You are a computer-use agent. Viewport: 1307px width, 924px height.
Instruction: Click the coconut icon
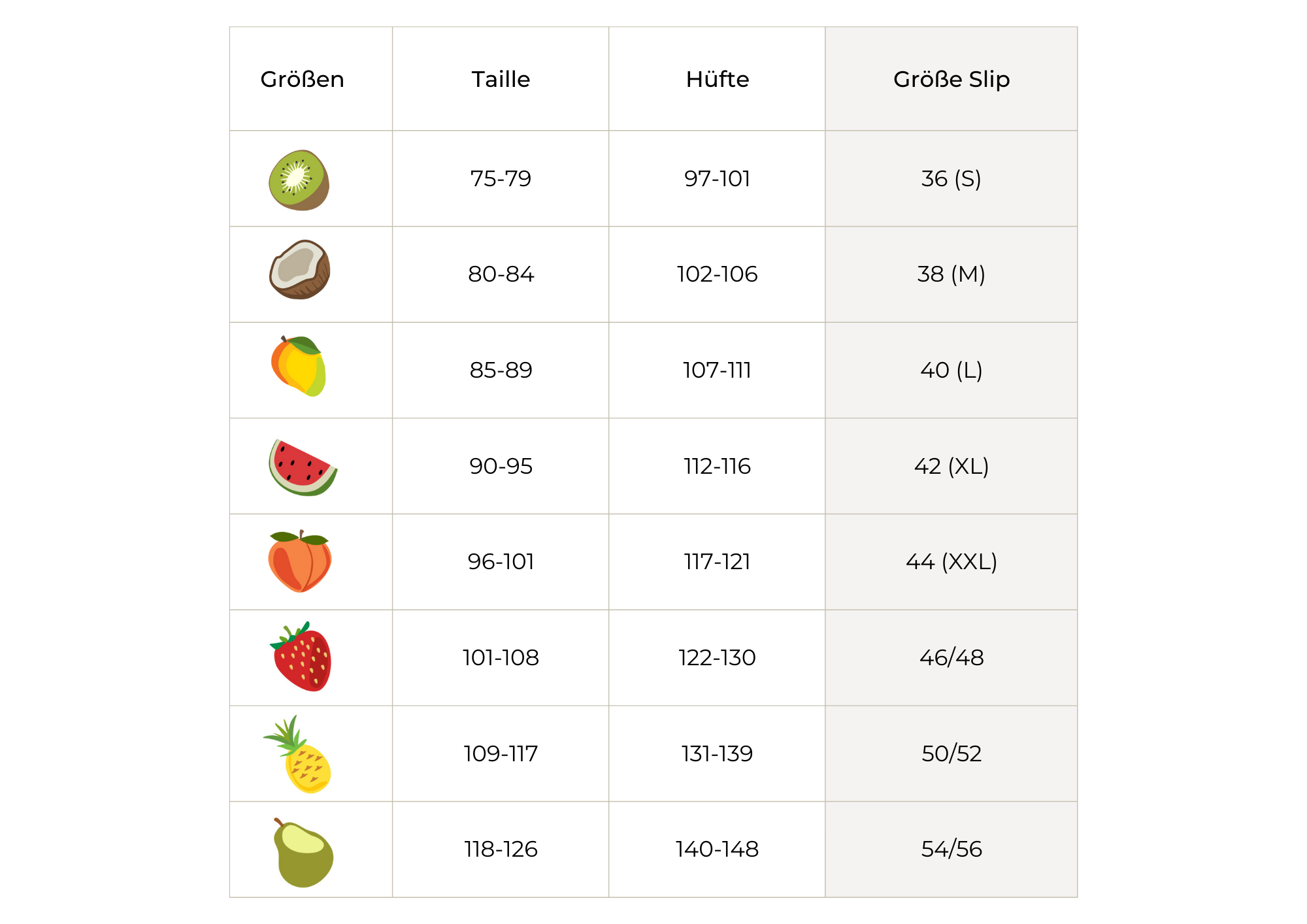coord(300,269)
